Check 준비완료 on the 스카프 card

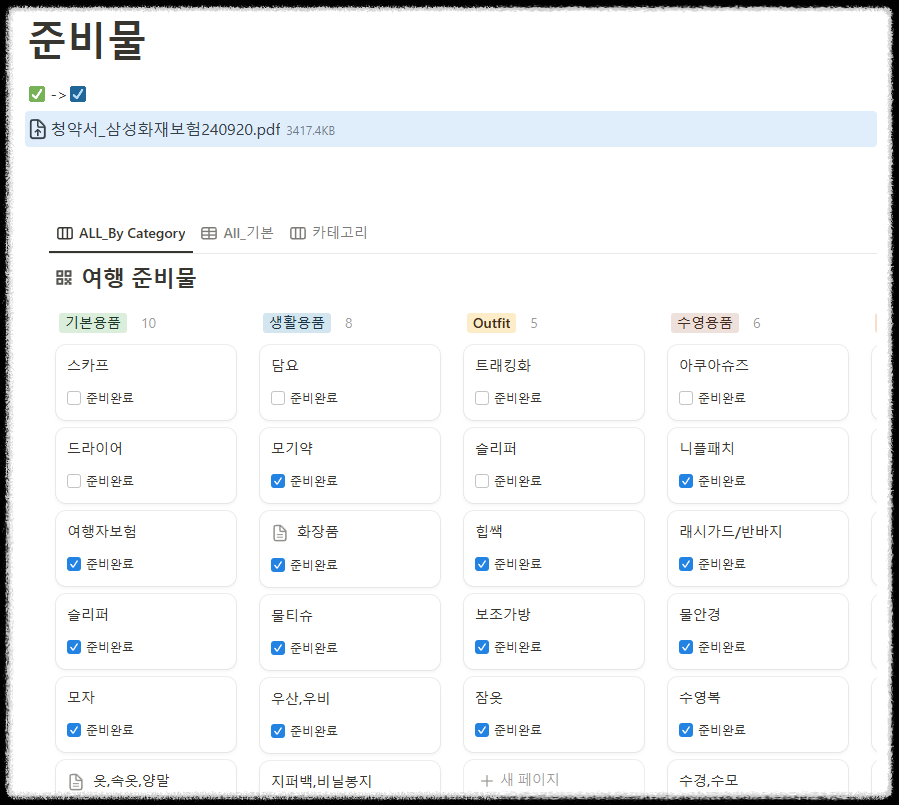[73, 397]
